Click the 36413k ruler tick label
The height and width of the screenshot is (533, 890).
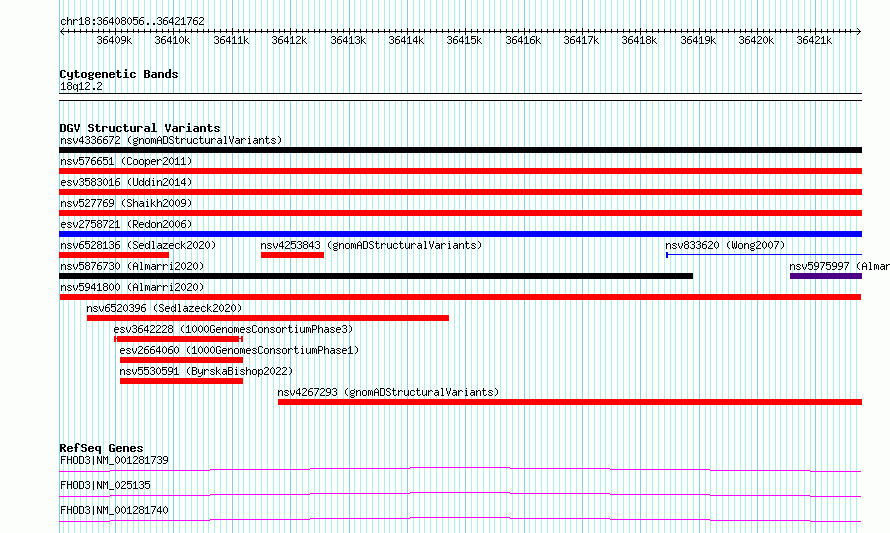pos(348,40)
